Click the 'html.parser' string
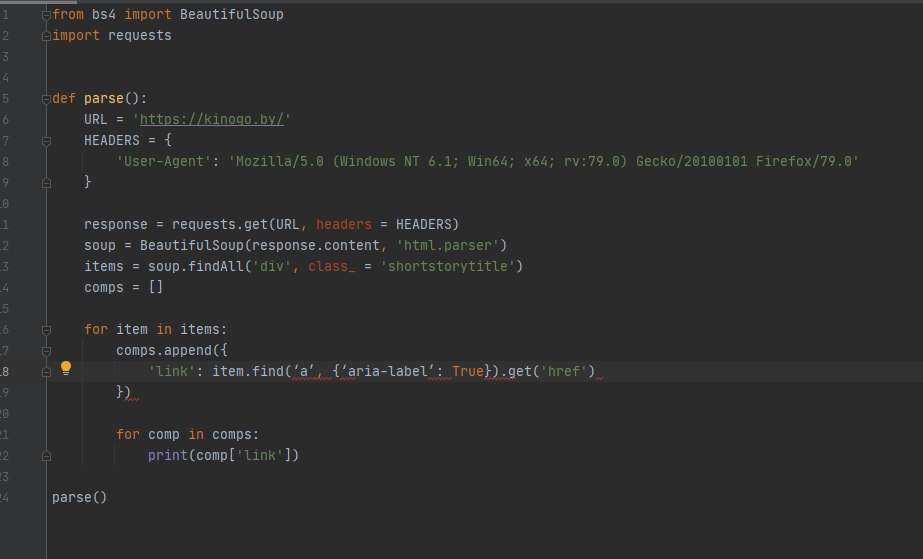The width and height of the screenshot is (923, 559). pos(448,245)
